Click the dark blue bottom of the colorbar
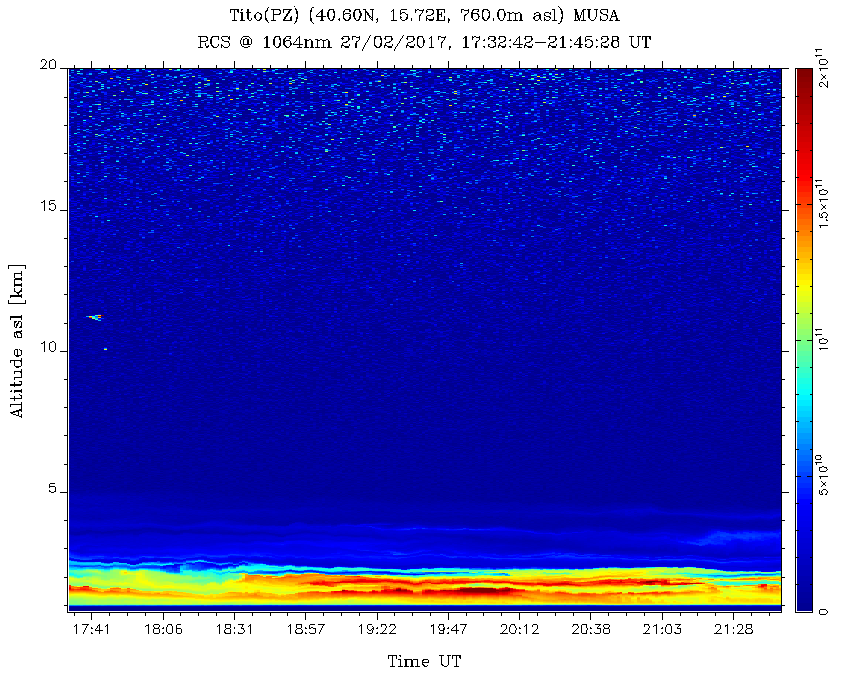 tap(803, 596)
